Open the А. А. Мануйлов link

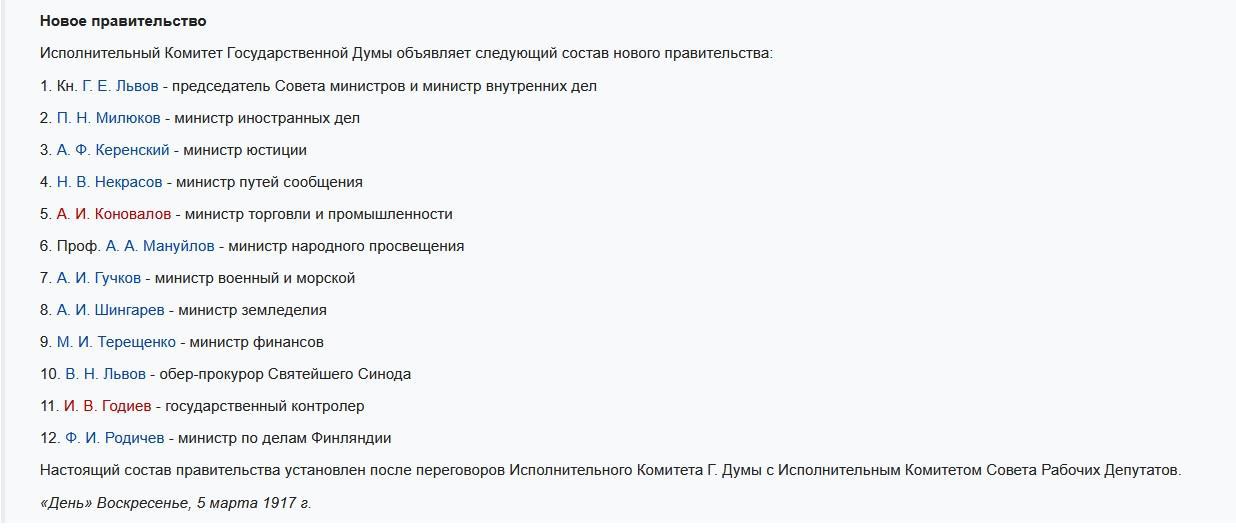[160, 246]
